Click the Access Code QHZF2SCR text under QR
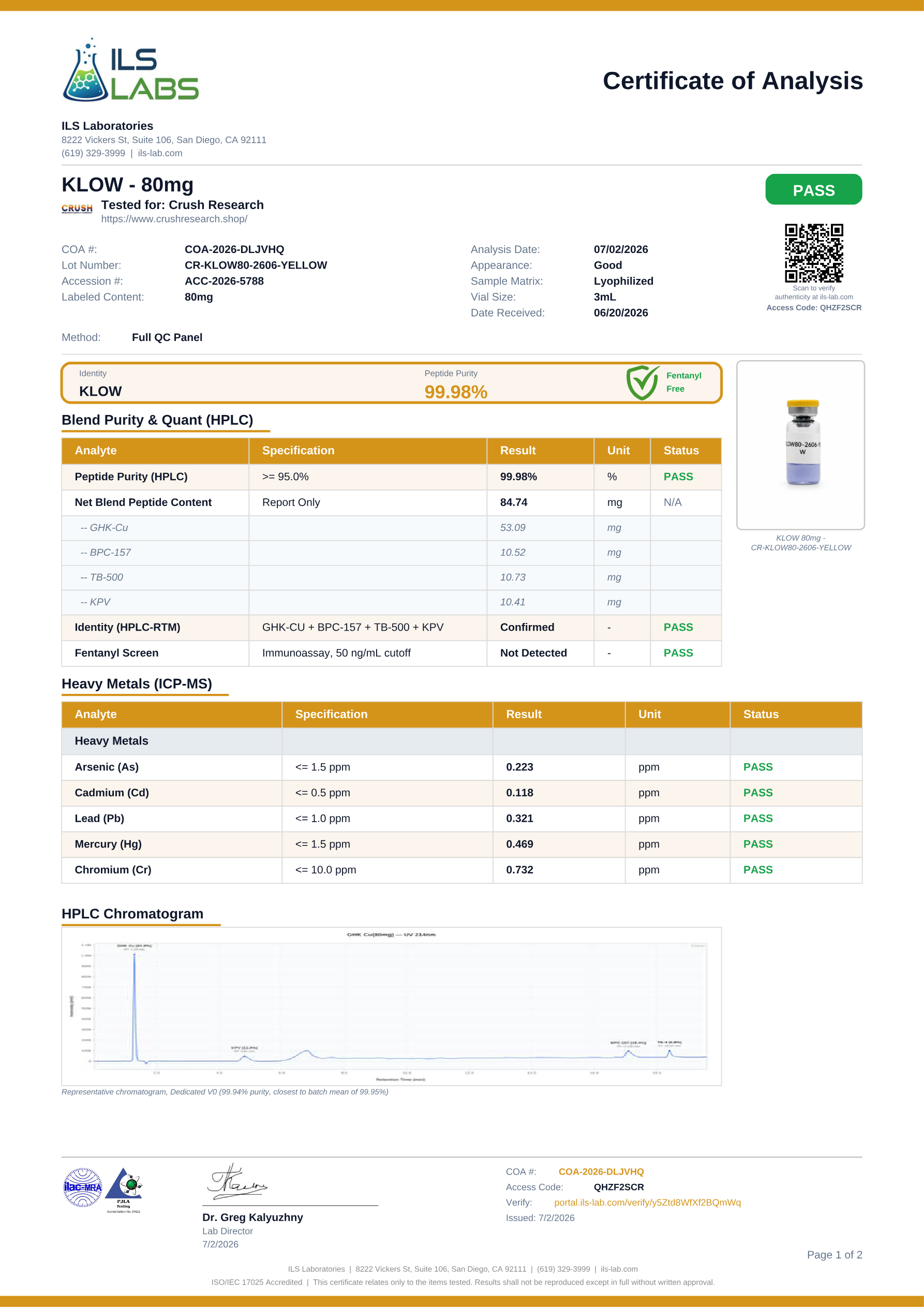The height and width of the screenshot is (1307, 924). (x=814, y=307)
